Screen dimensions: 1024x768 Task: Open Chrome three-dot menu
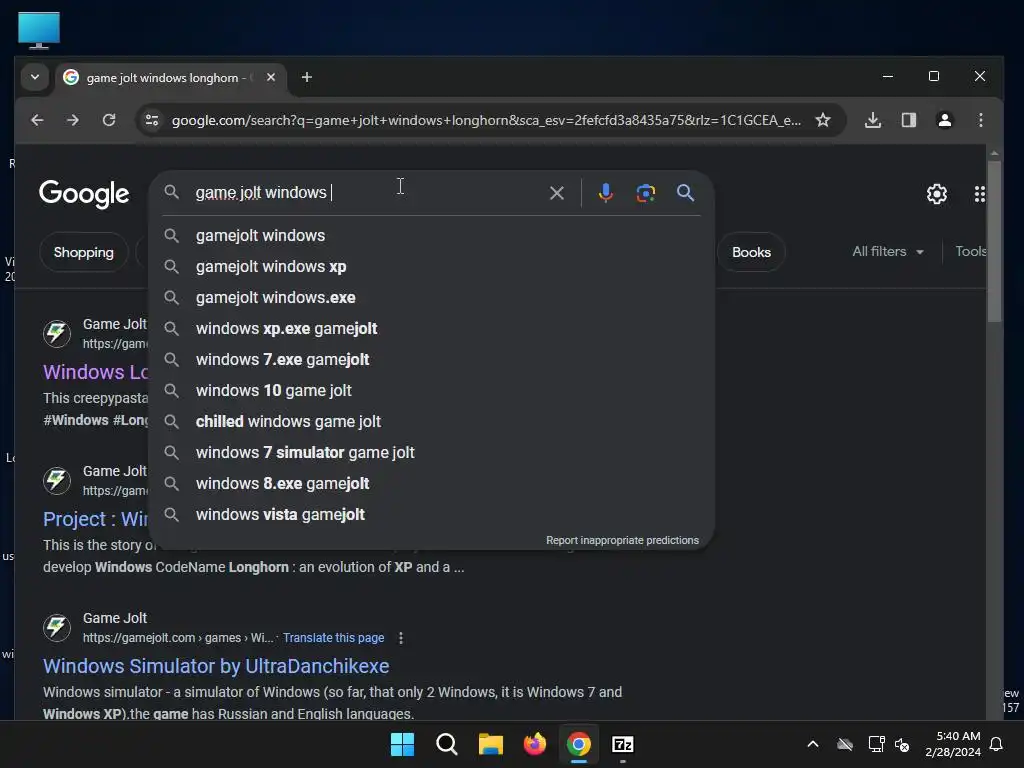[x=980, y=120]
